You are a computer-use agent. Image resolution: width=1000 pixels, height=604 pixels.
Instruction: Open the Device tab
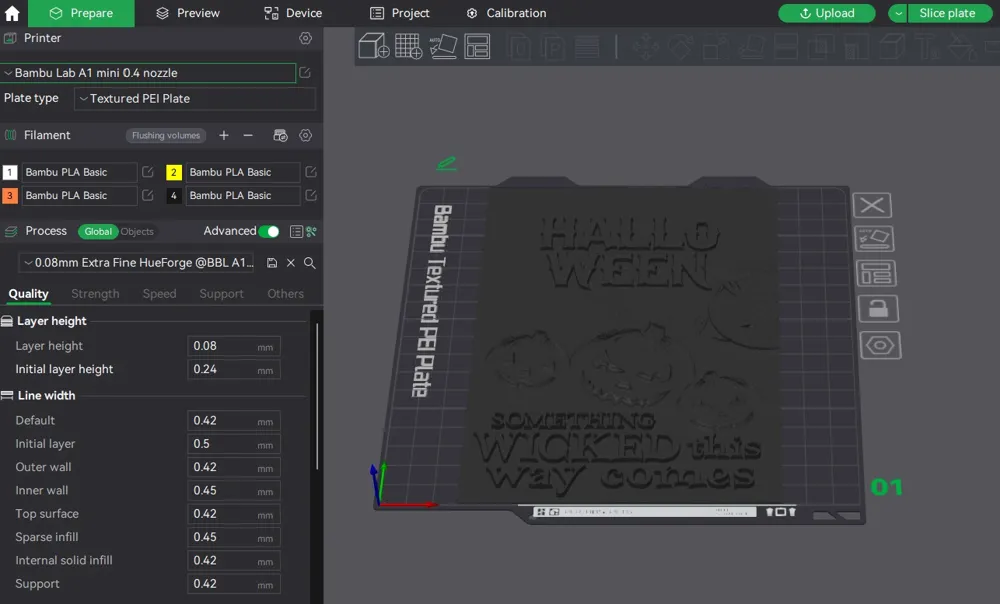coord(293,13)
